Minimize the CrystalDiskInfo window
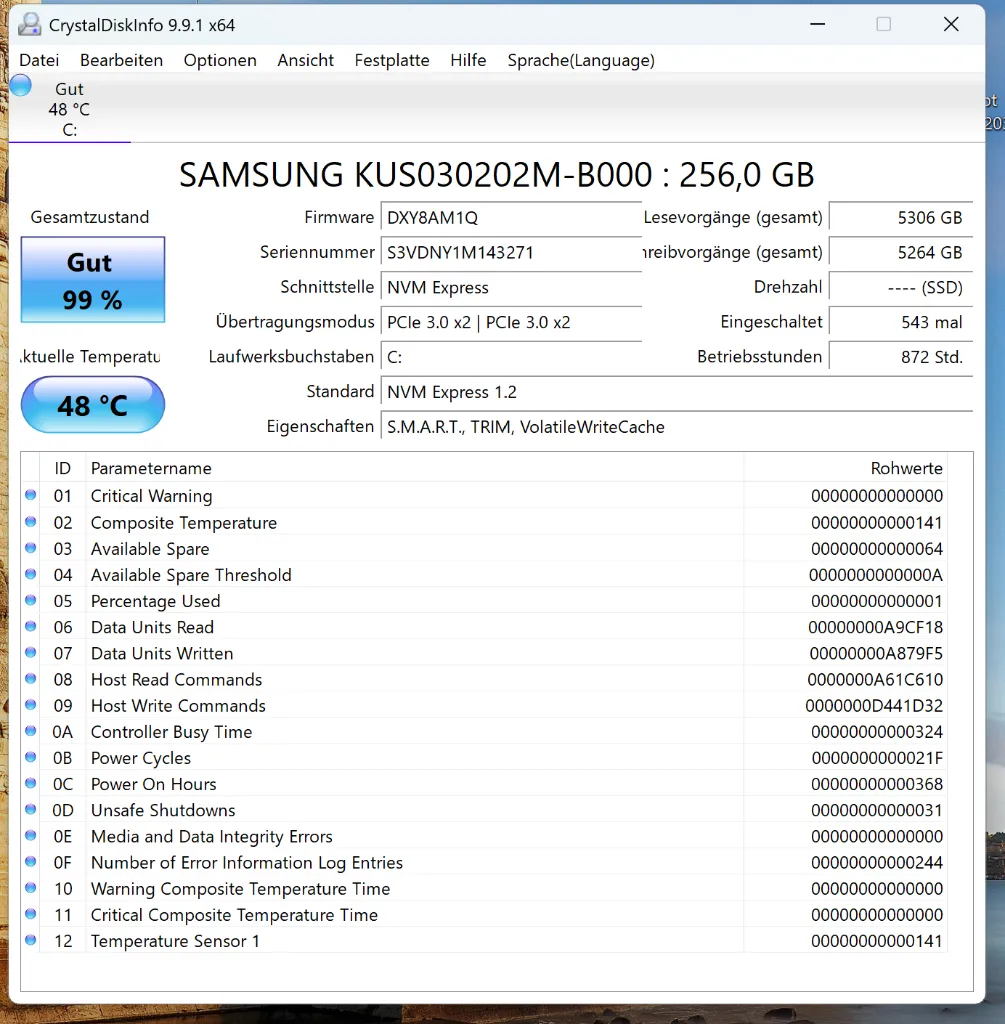 coord(818,24)
